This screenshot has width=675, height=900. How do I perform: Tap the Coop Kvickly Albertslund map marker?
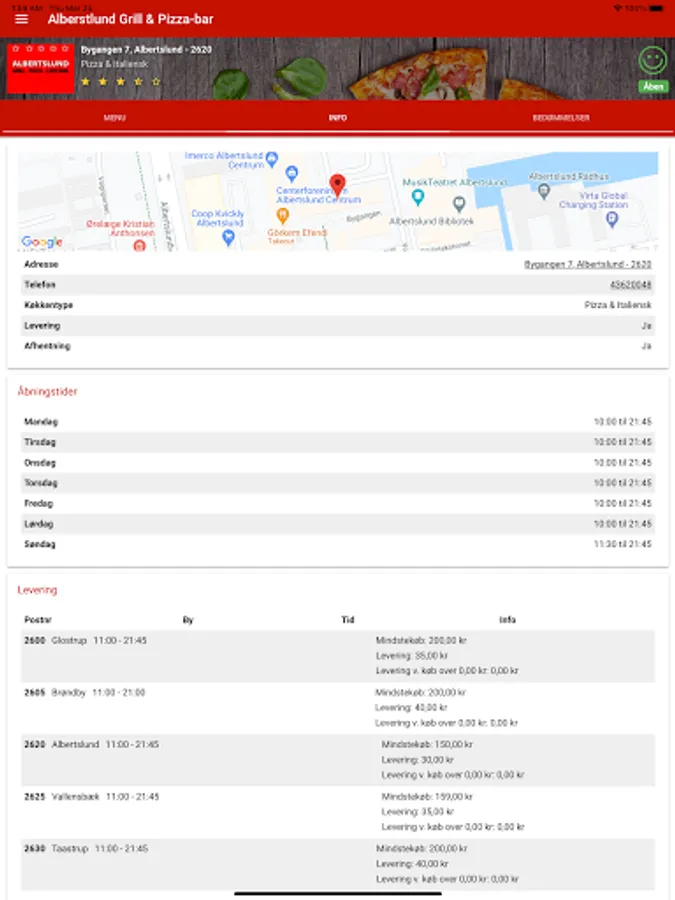click(228, 237)
